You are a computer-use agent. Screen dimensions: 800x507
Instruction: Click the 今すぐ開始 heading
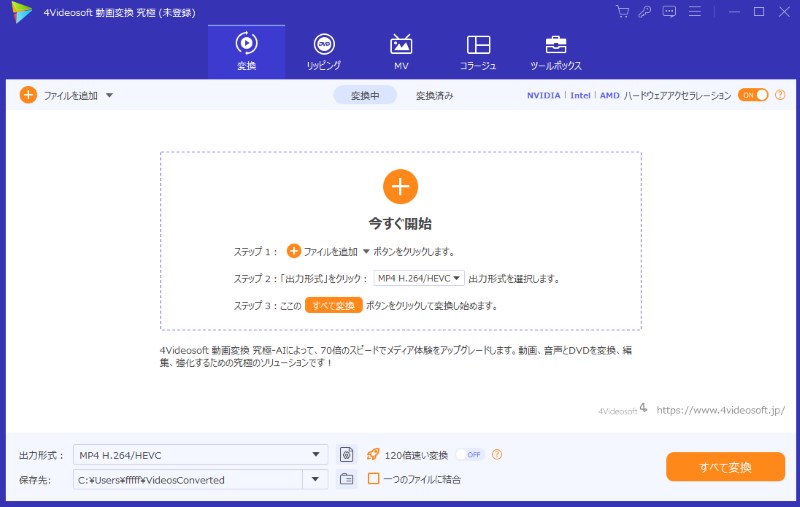point(400,223)
